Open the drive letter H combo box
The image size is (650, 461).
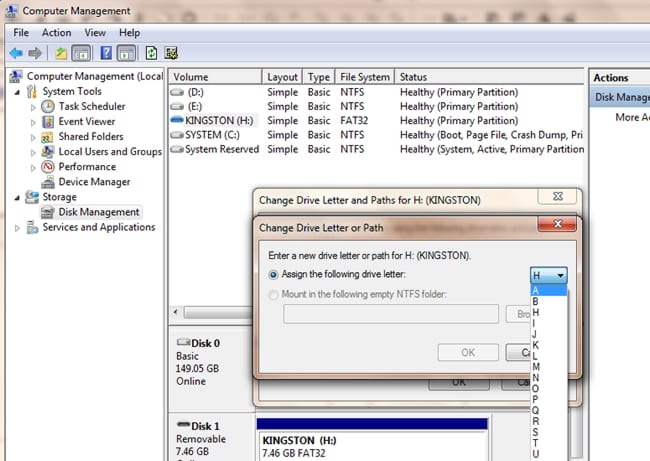click(x=549, y=275)
